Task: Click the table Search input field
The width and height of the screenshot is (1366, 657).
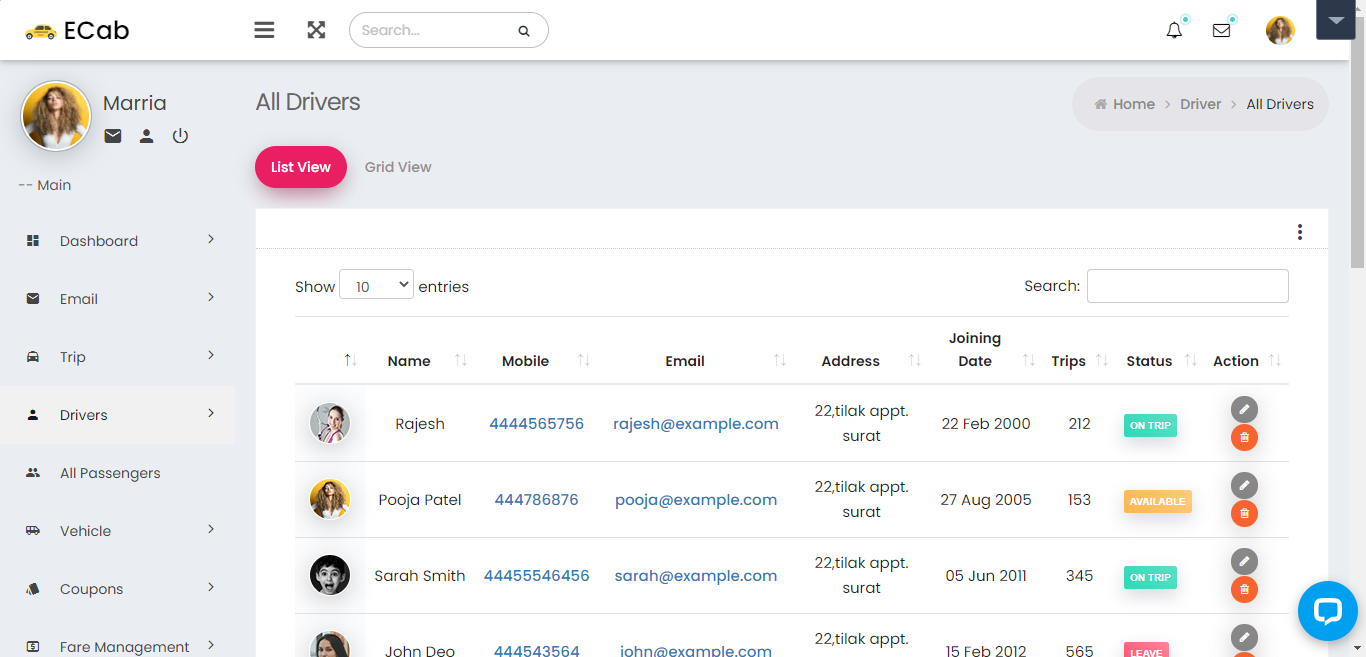Action: 1187,286
